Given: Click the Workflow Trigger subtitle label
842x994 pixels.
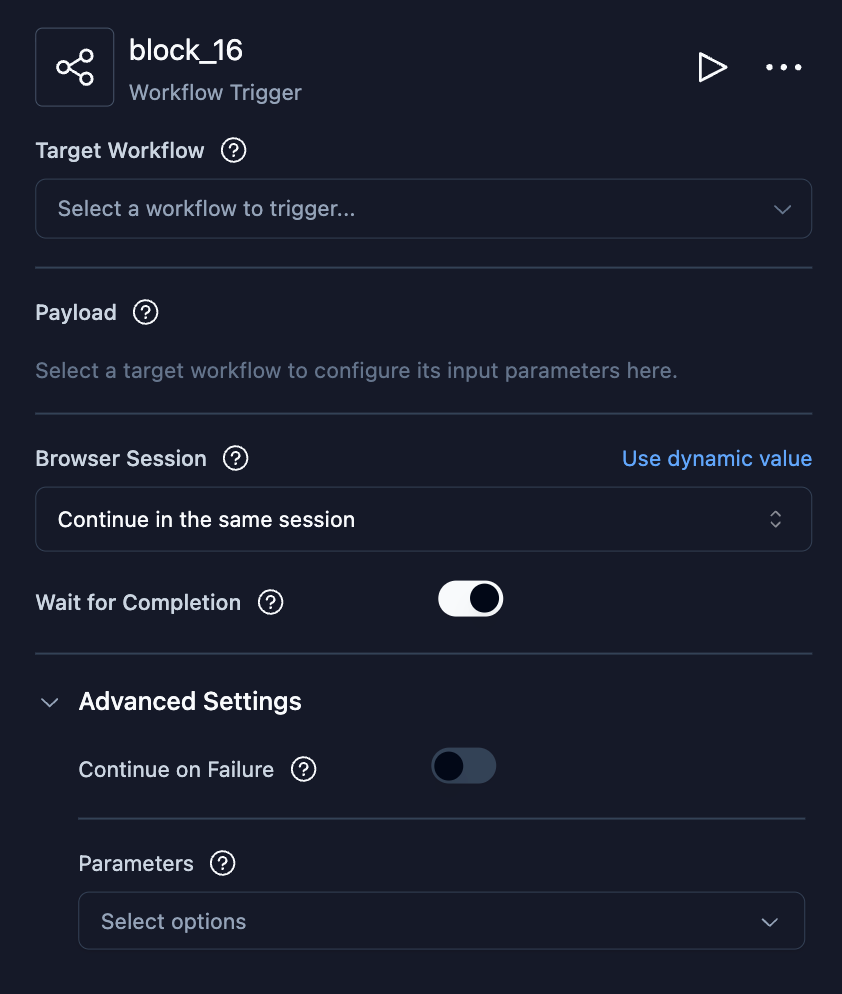Looking at the screenshot, I should tap(215, 93).
